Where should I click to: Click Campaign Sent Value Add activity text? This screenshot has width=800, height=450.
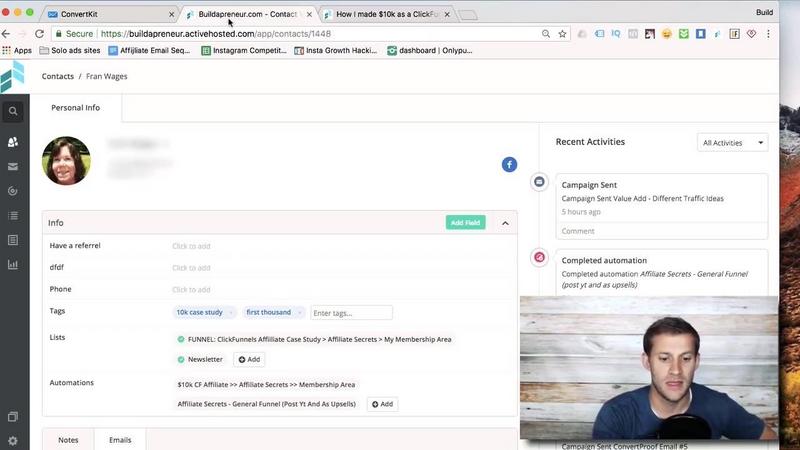pos(642,198)
